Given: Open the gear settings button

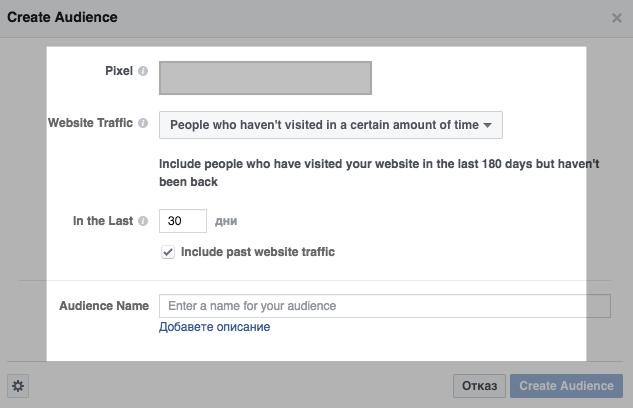Looking at the screenshot, I should coord(18,386).
